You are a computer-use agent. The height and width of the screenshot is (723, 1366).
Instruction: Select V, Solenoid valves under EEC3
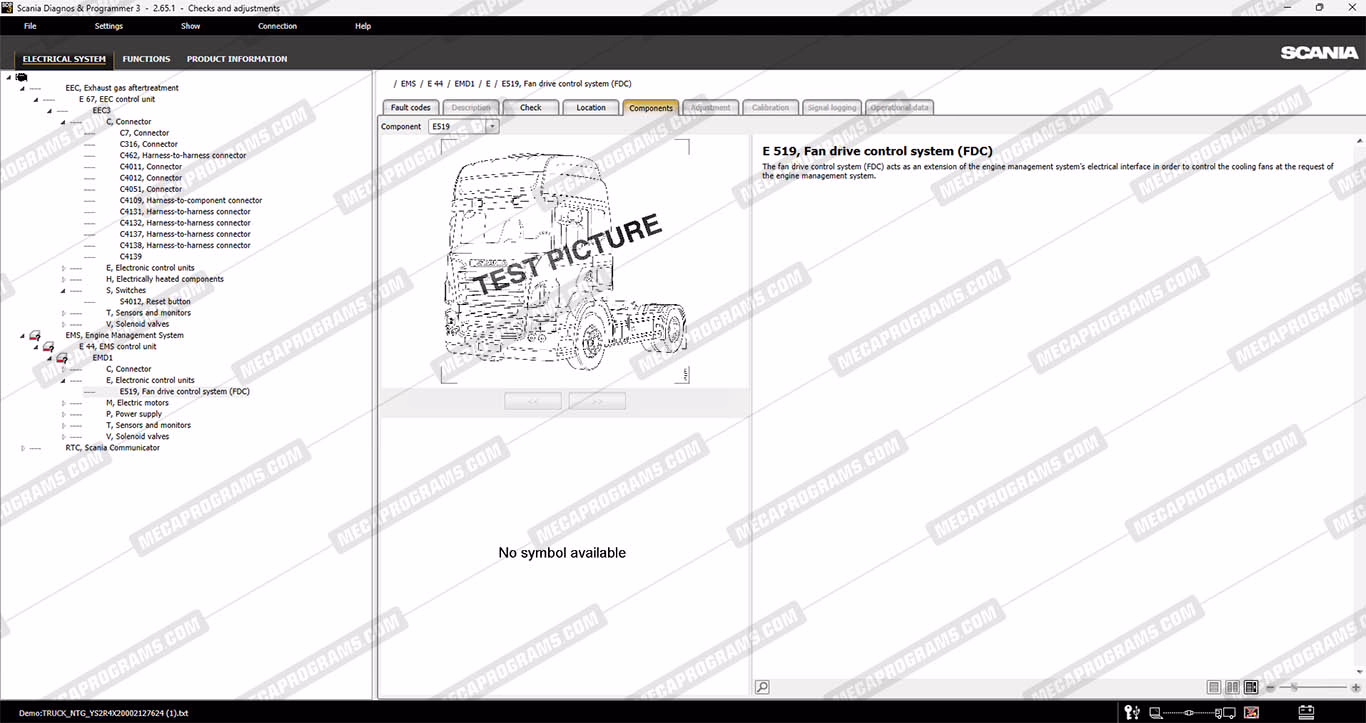[x=137, y=324]
